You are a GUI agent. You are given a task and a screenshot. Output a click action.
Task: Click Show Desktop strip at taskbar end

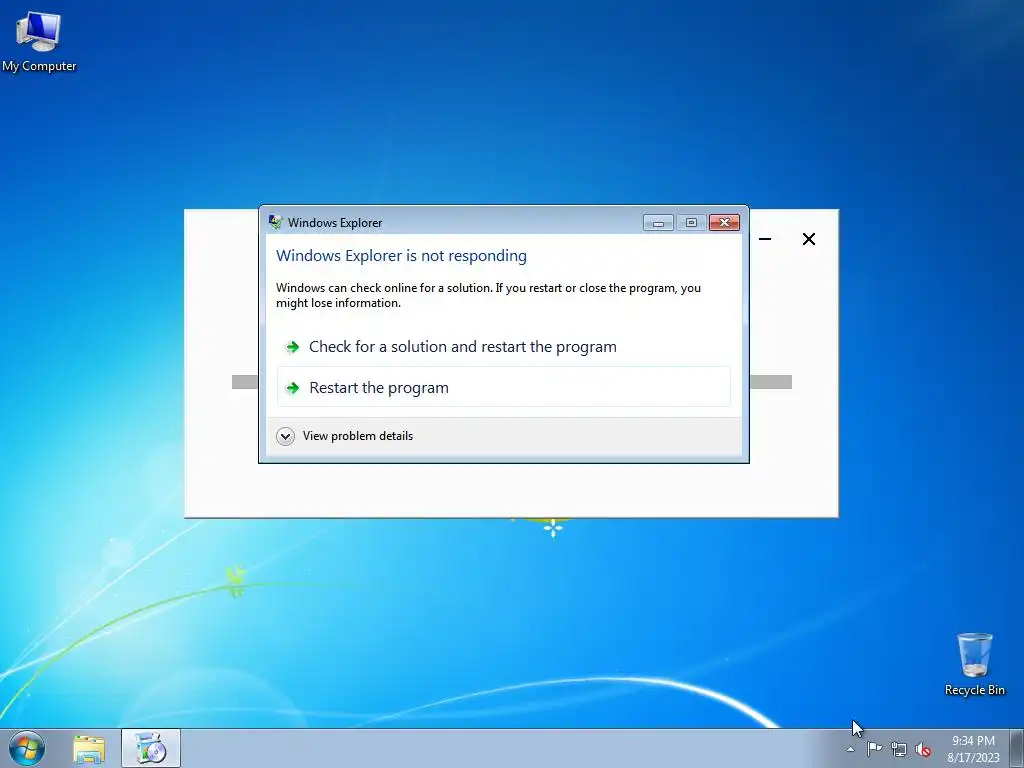pyautogui.click(x=1016, y=748)
